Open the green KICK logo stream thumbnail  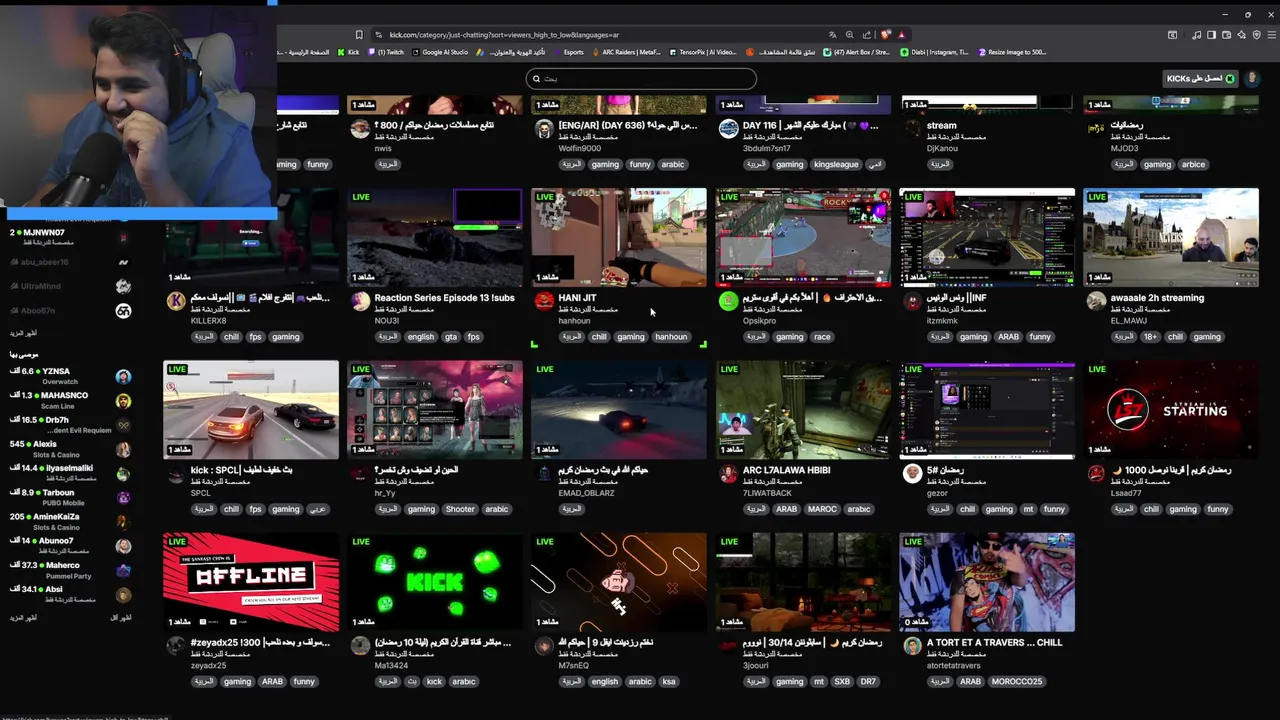435,582
